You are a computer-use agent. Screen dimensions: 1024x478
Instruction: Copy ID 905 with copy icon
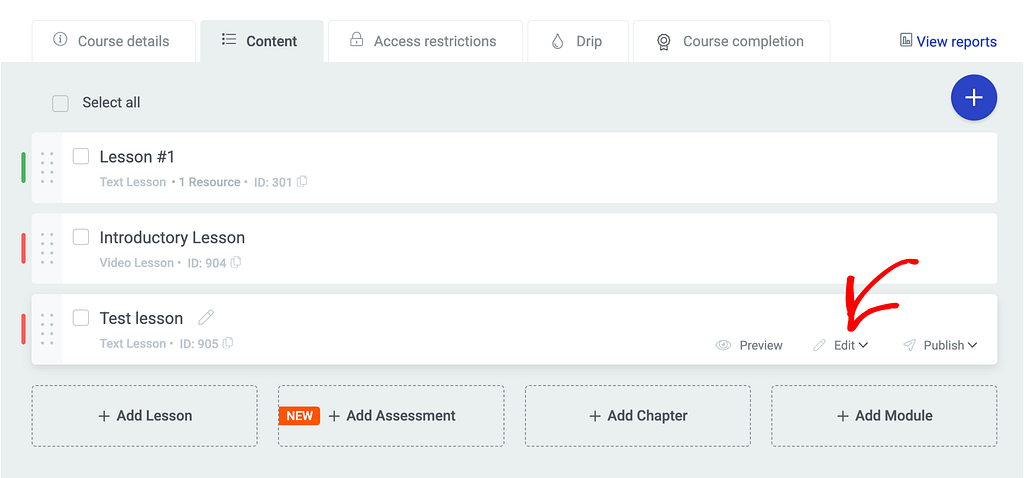pos(228,343)
